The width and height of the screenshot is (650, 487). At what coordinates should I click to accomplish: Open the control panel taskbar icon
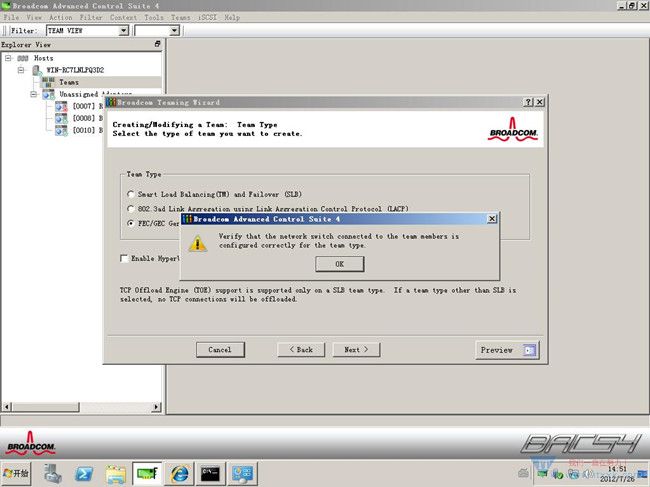[x=242, y=473]
